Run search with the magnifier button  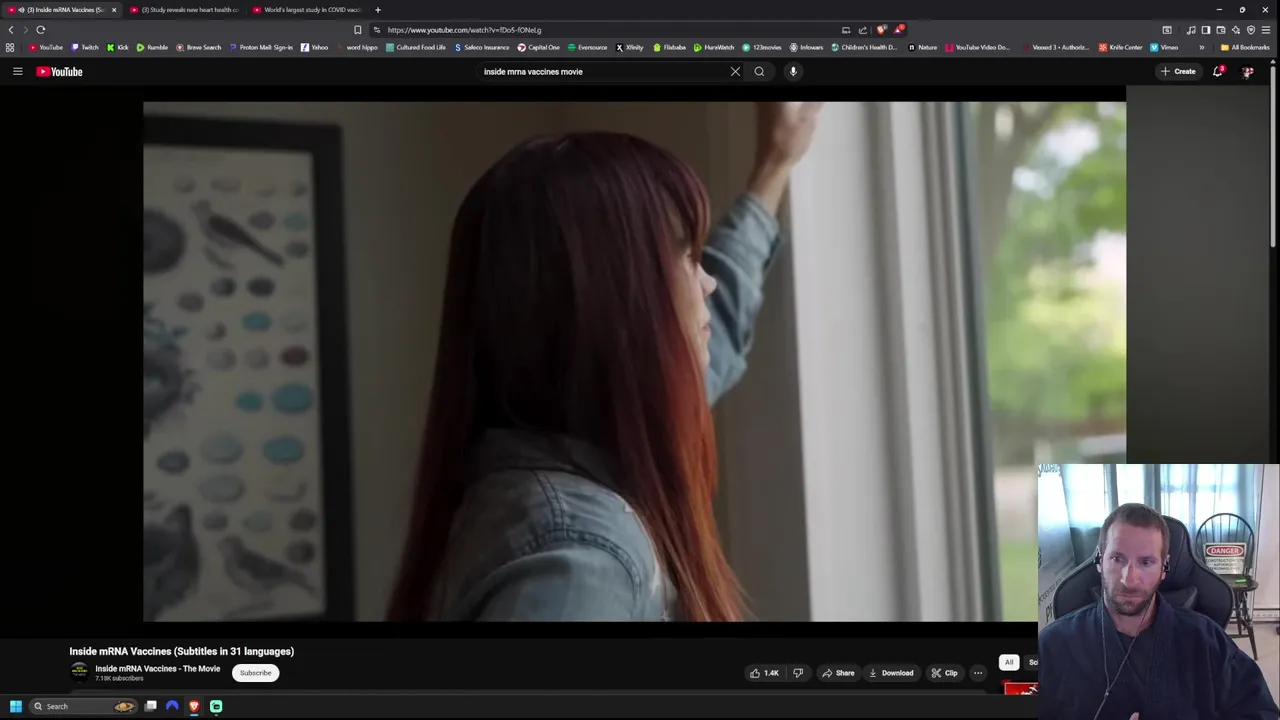tap(759, 71)
